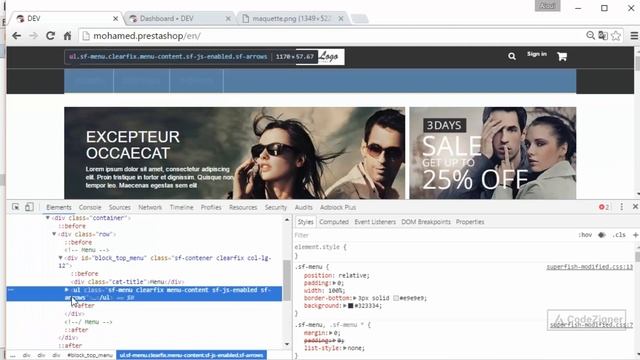
Task: Add new style rule with plus icon
Action: [636, 235]
